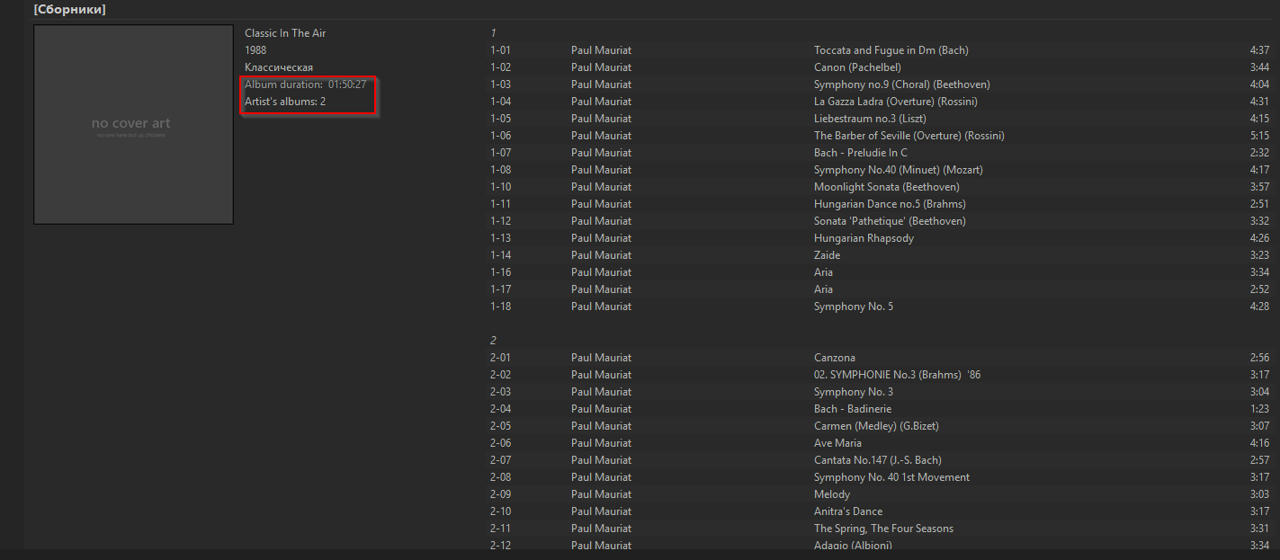Click track number 1-01
1280x560 pixels.
[500, 50]
